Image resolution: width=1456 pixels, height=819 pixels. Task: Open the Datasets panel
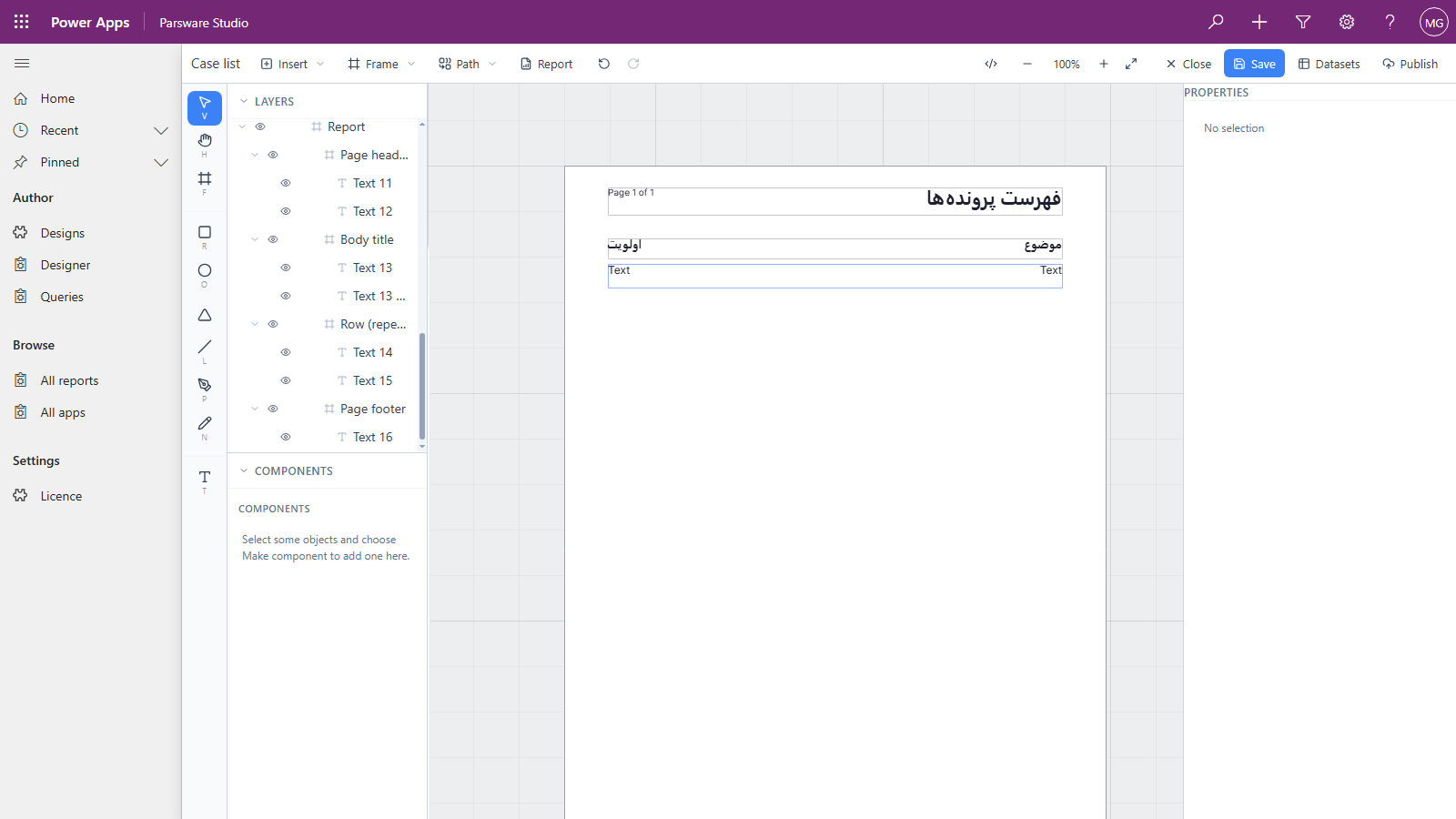pos(1329,64)
